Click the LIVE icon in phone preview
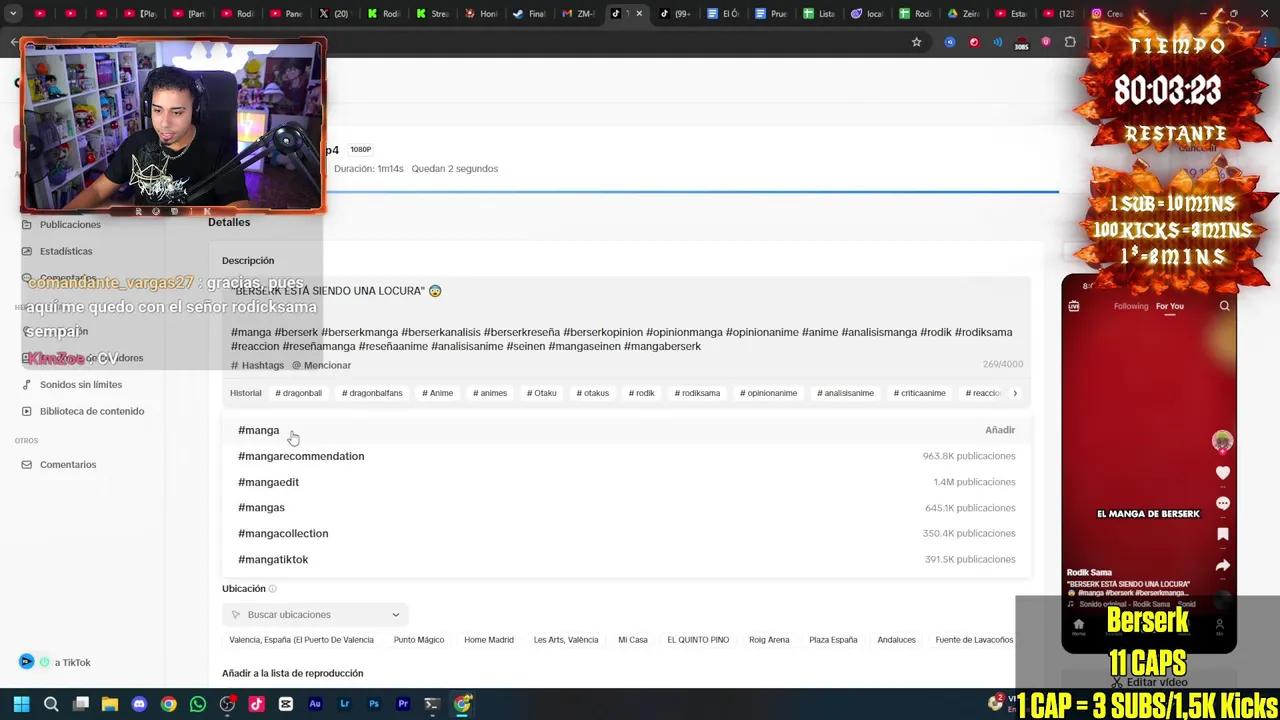Image resolution: width=1280 pixels, height=720 pixels. point(1074,306)
